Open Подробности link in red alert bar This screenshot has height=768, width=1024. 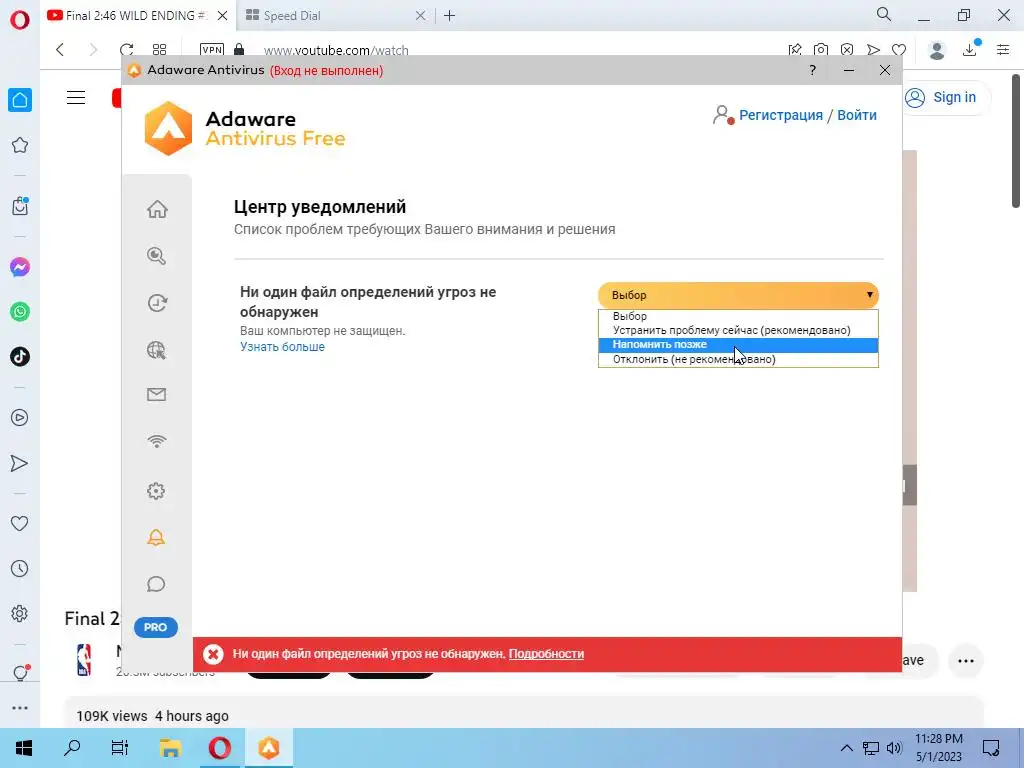point(546,654)
